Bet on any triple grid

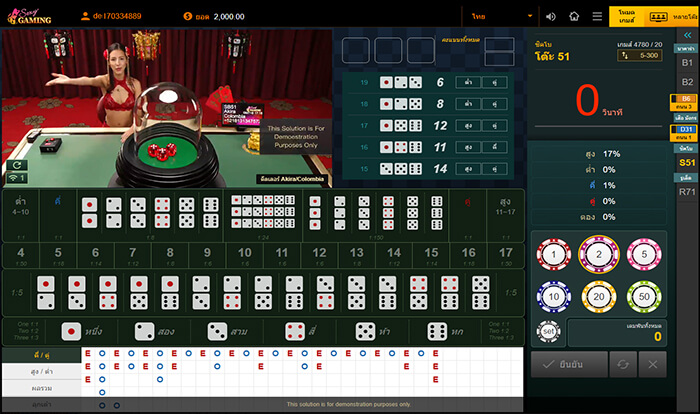[x=263, y=212]
